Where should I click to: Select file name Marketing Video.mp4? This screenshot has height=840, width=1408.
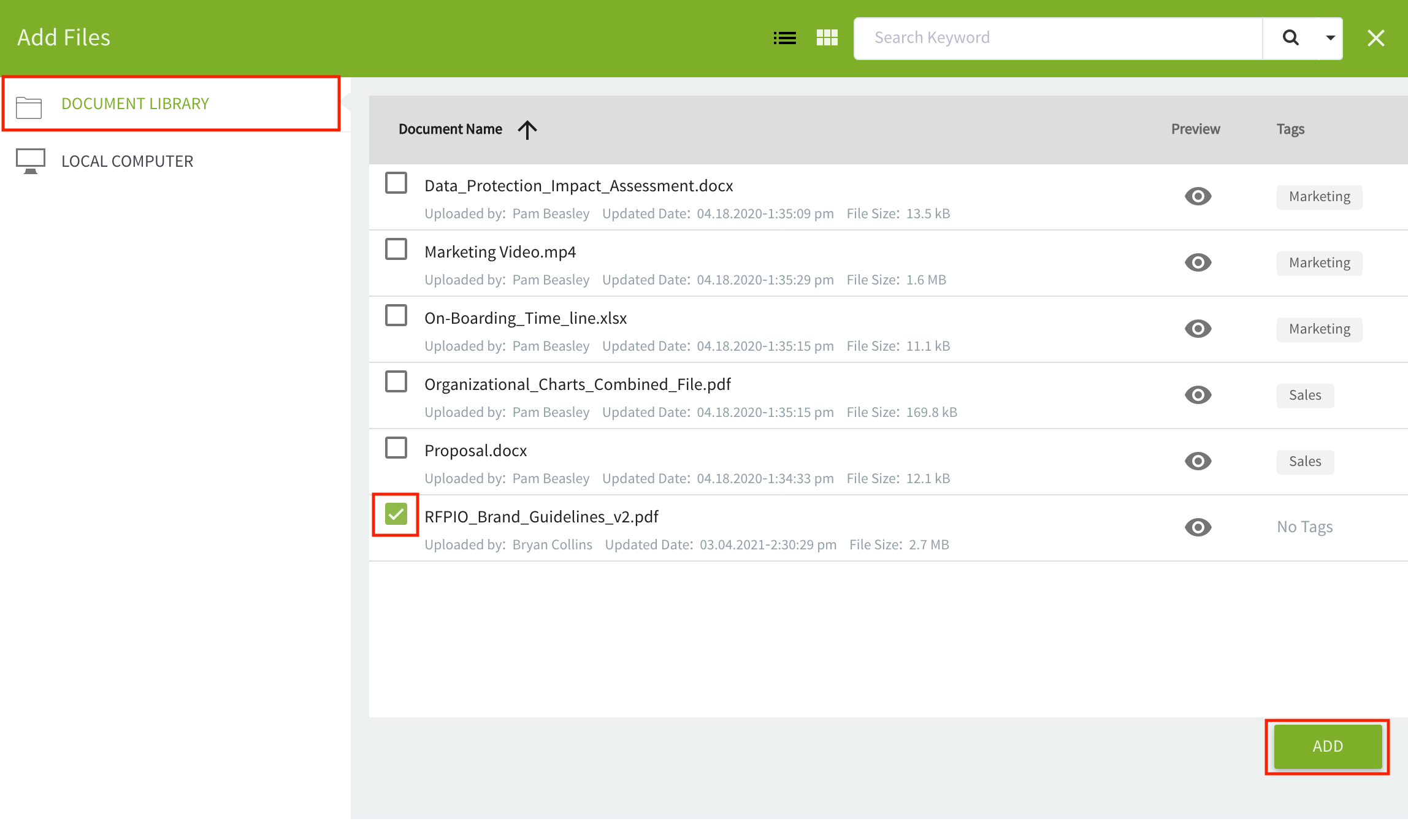(500, 252)
